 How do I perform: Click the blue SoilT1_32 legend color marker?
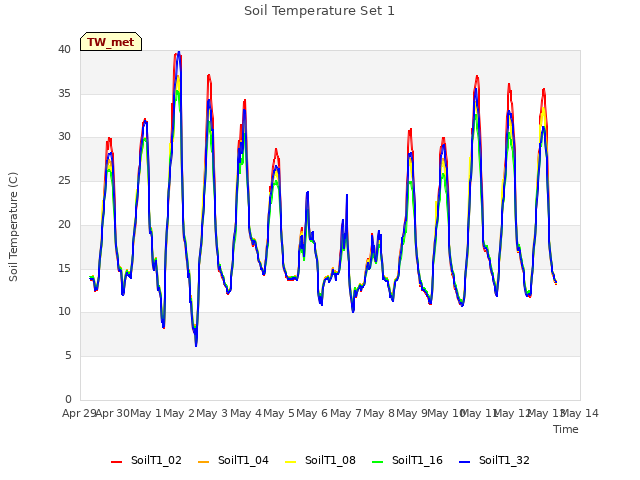(464, 462)
